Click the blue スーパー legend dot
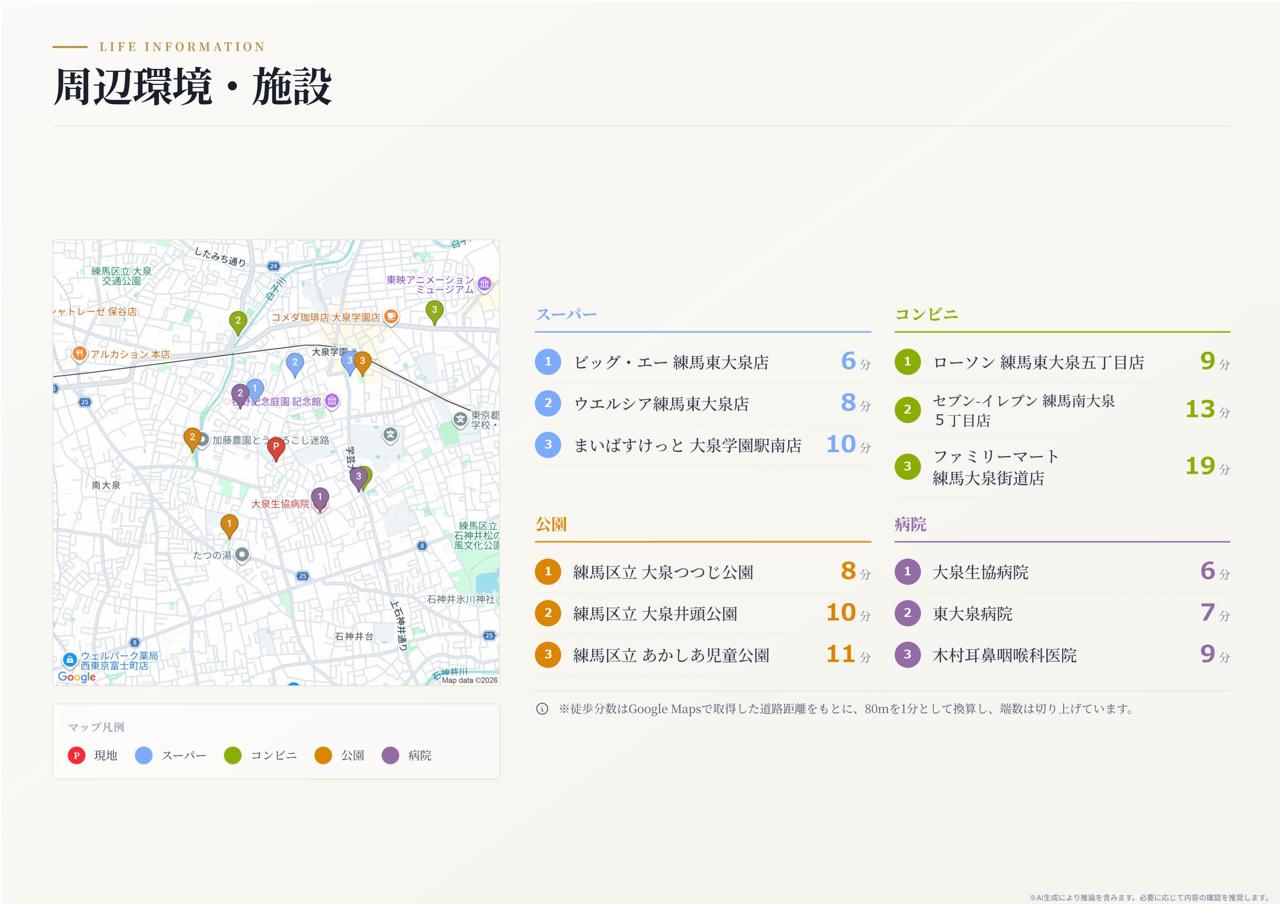 point(144,755)
